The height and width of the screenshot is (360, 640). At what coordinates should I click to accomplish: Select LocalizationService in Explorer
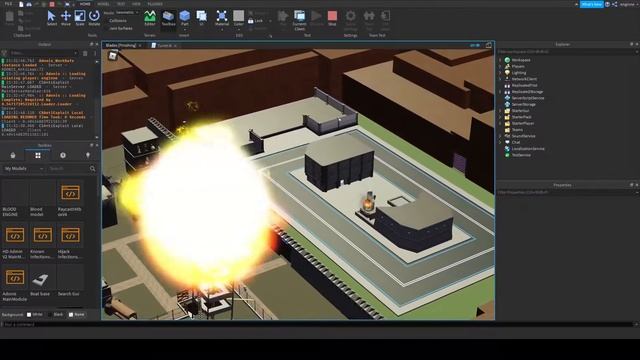[x=528, y=149]
